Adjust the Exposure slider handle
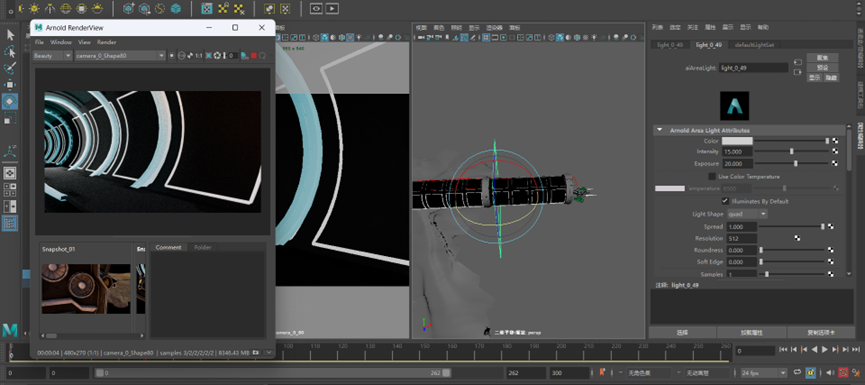 click(795, 164)
